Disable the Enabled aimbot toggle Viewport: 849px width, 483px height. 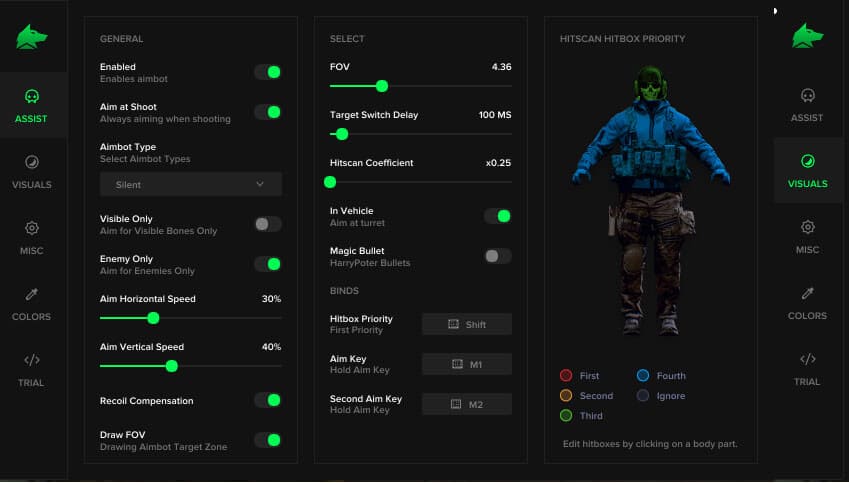(267, 72)
